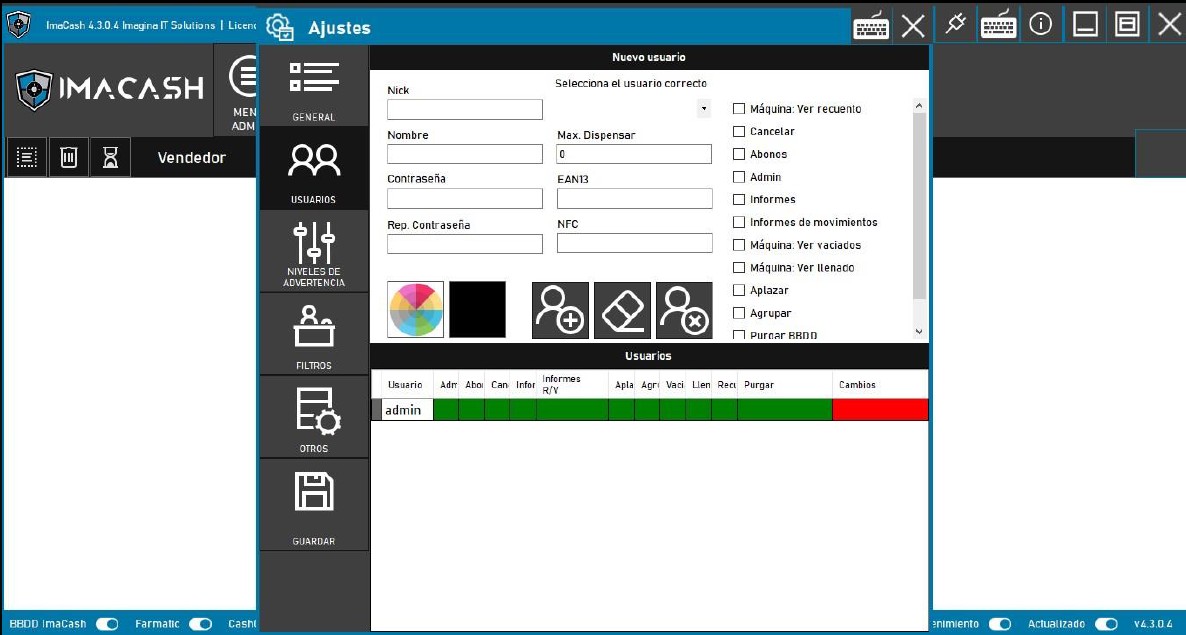Select the eraser icon to clear fields
This screenshot has height=635, width=1186.
pyautogui.click(x=622, y=310)
